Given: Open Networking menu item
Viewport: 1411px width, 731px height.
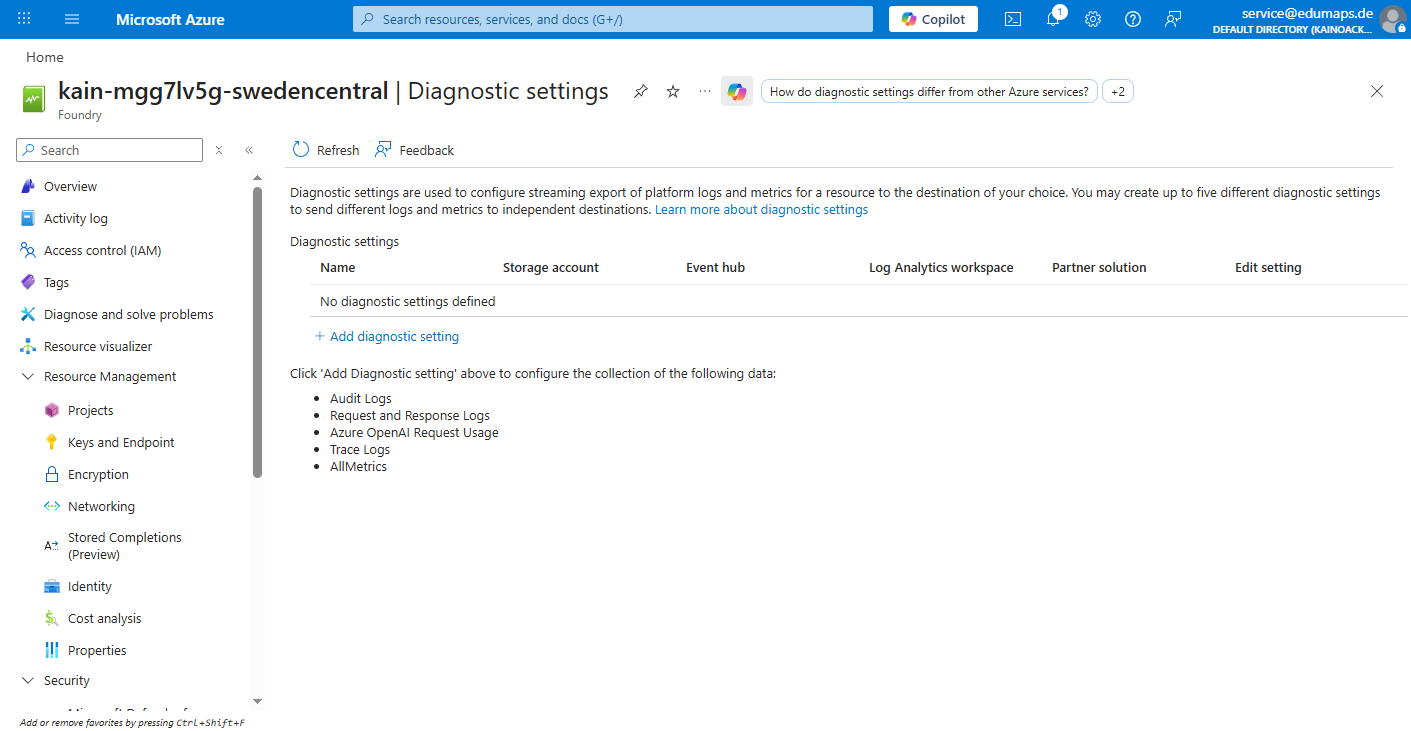Looking at the screenshot, I should pos(101,507).
